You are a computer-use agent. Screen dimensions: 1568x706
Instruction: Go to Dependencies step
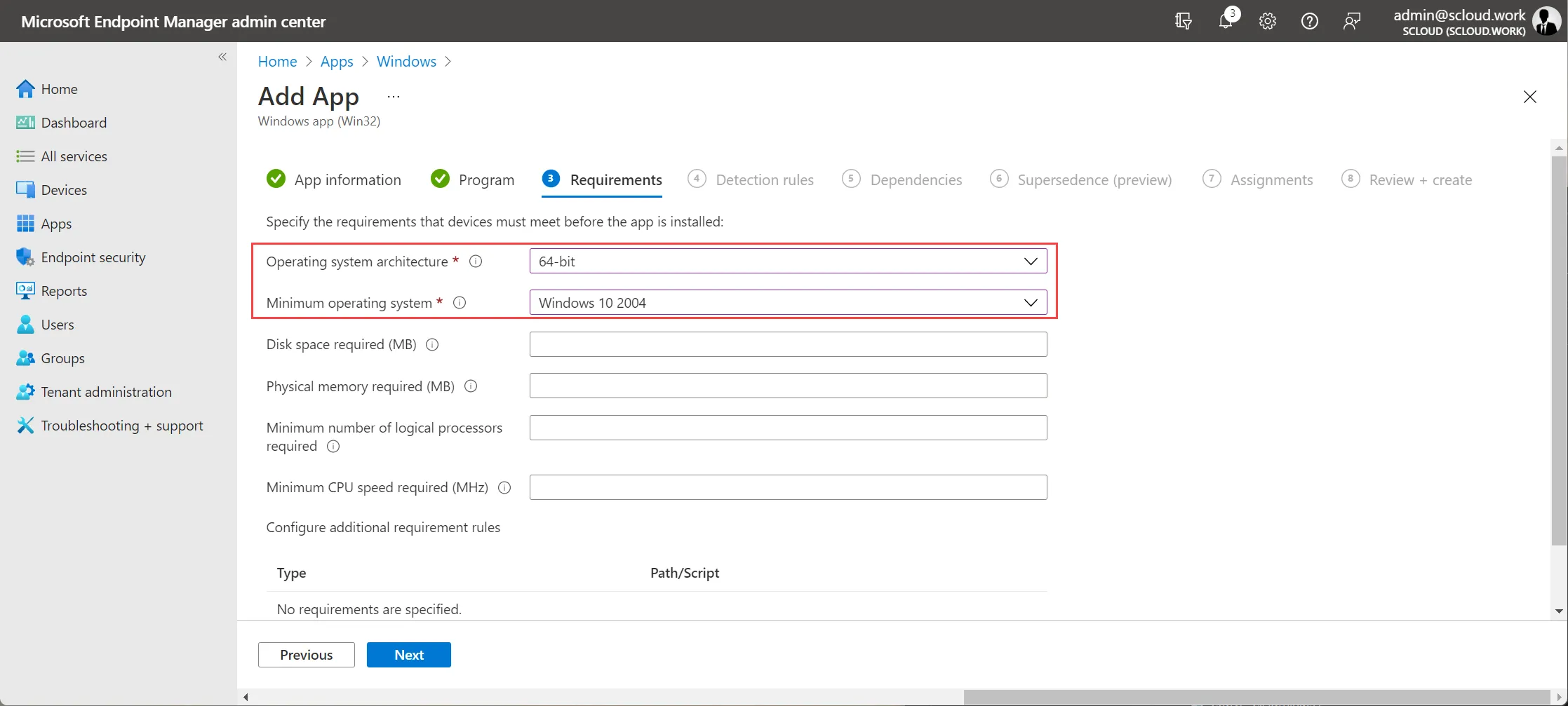click(x=902, y=180)
